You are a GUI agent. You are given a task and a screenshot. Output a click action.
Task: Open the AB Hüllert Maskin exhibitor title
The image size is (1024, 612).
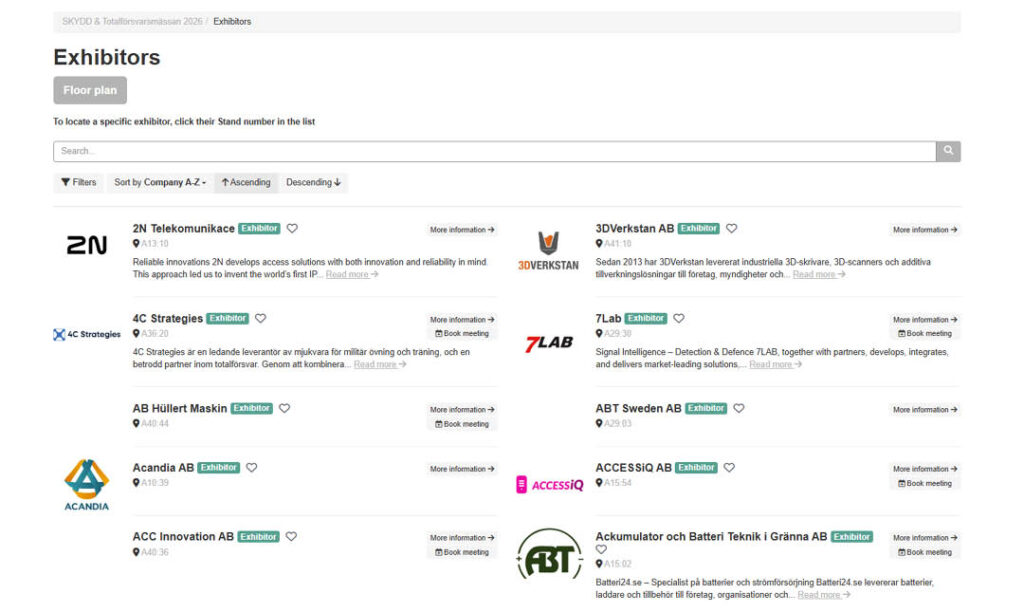[180, 409]
